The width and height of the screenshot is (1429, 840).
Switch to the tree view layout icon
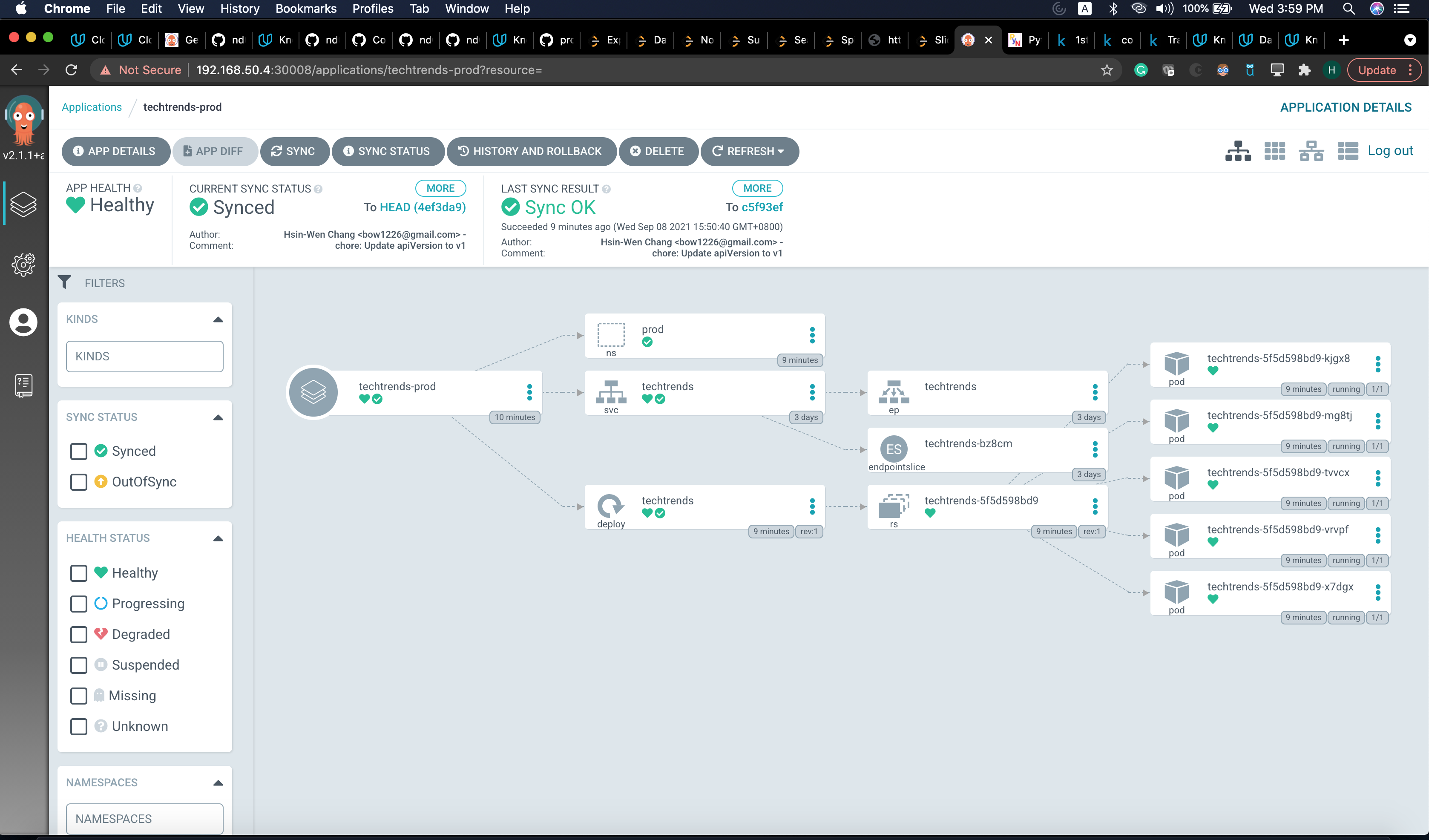click(x=1237, y=151)
